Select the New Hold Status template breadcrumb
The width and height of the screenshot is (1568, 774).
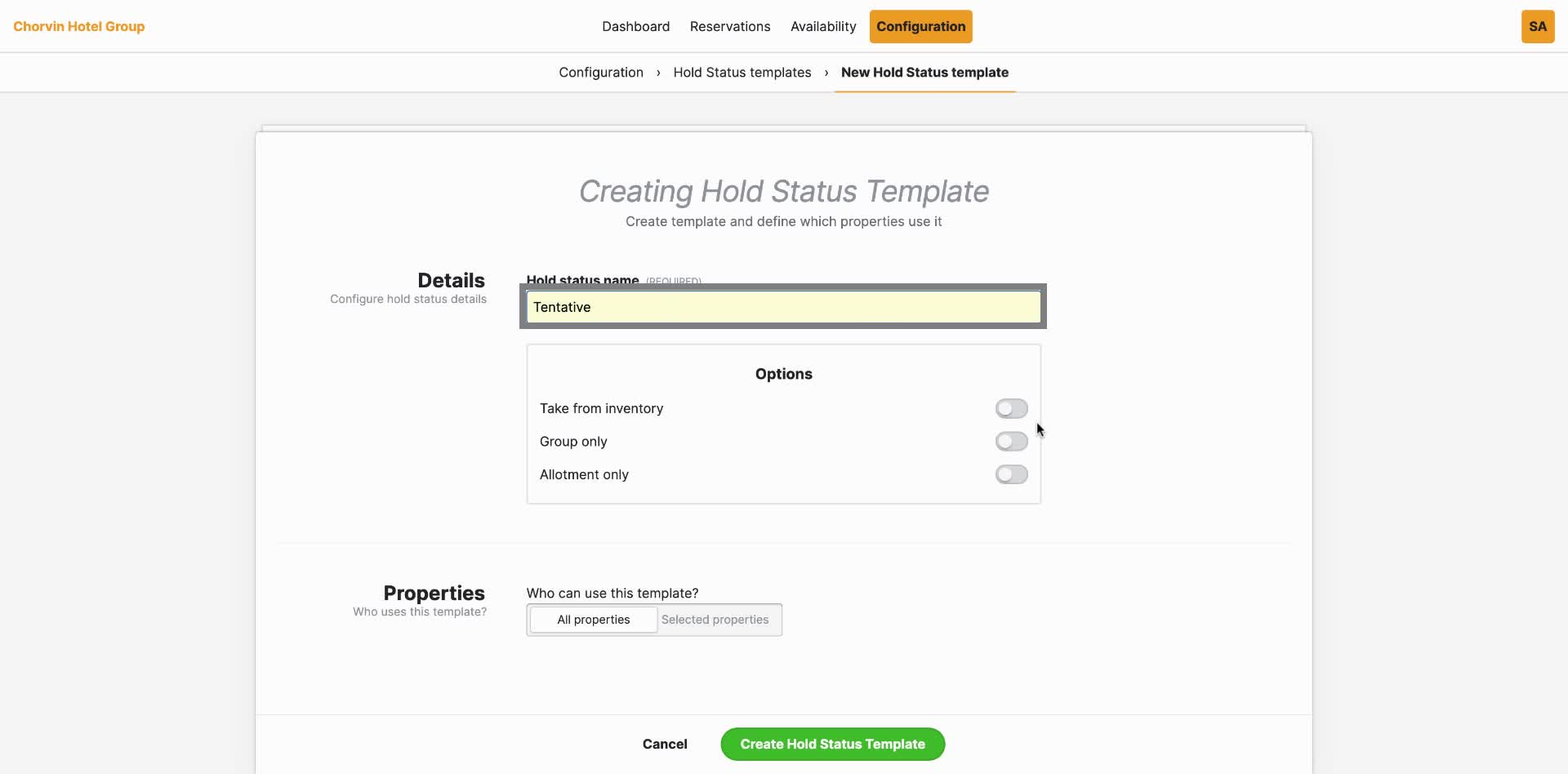(x=924, y=72)
